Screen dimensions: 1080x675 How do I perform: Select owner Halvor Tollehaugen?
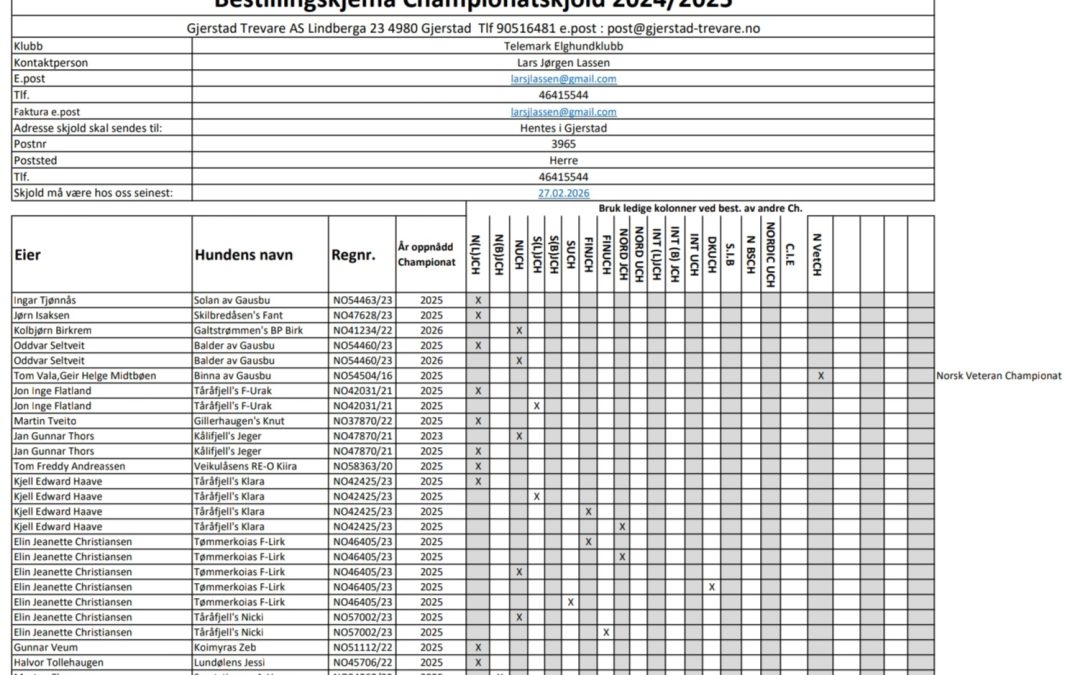59,663
